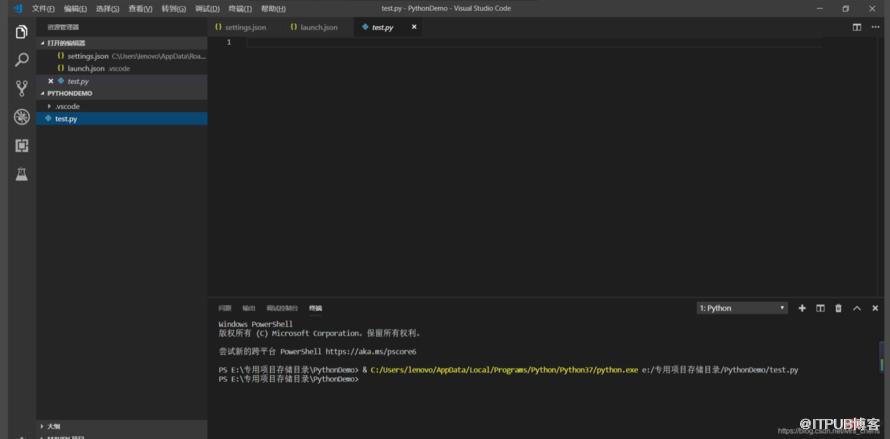
Task: Split the editor to the right
Action: click(857, 27)
